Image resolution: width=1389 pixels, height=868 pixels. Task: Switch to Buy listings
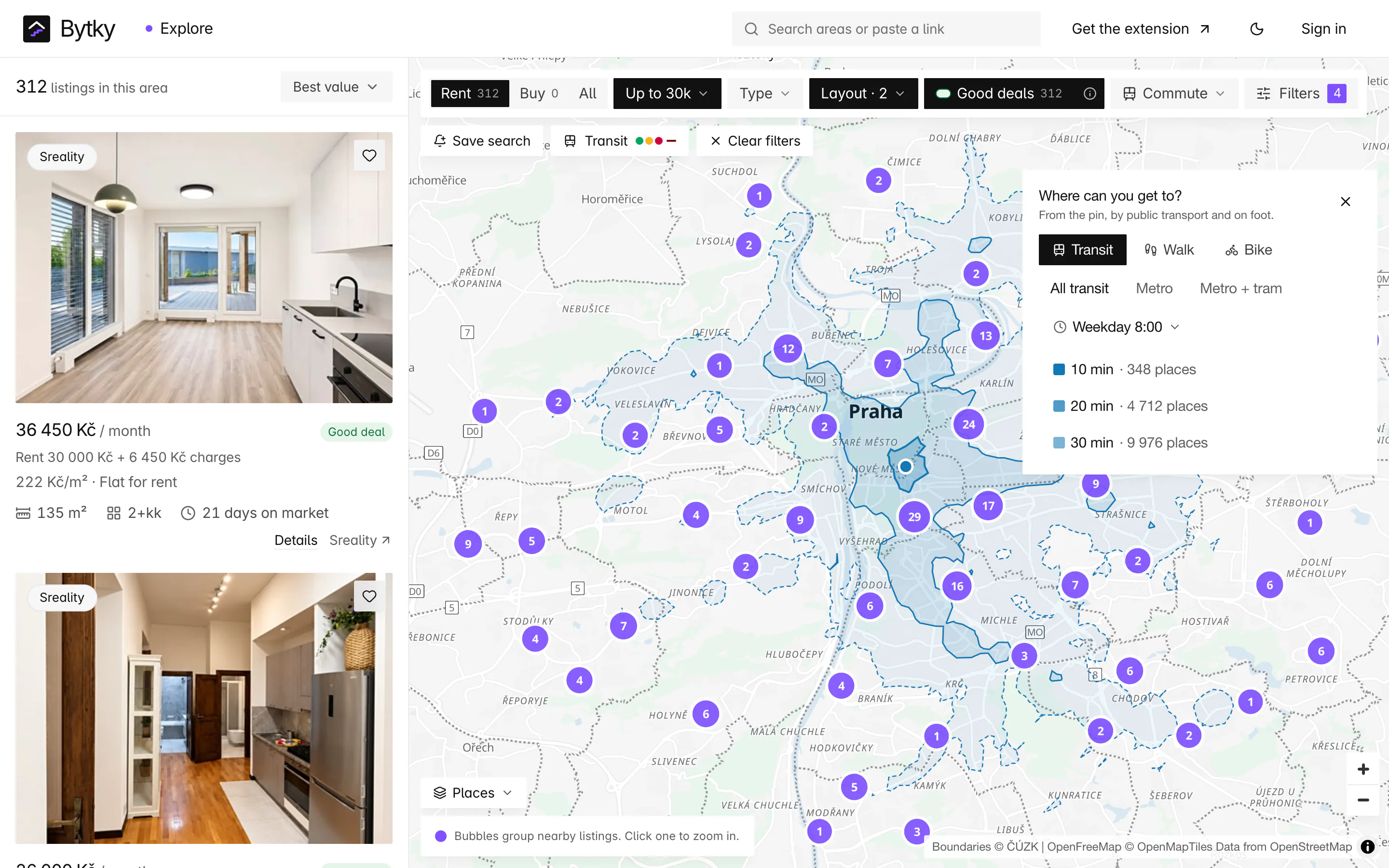pos(538,94)
